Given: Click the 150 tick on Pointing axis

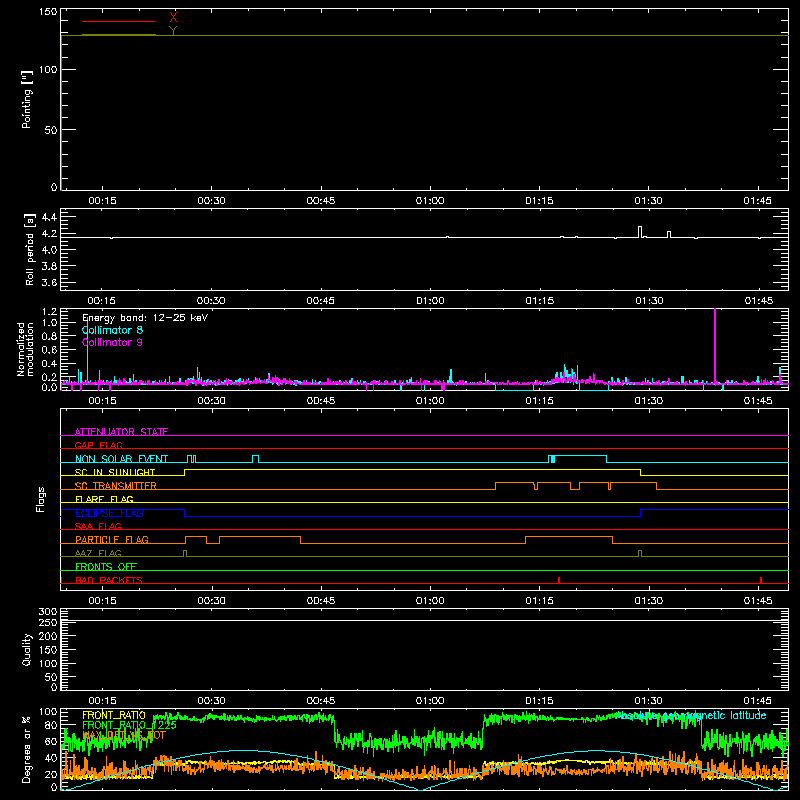Looking at the screenshot, I should tap(48, 12).
